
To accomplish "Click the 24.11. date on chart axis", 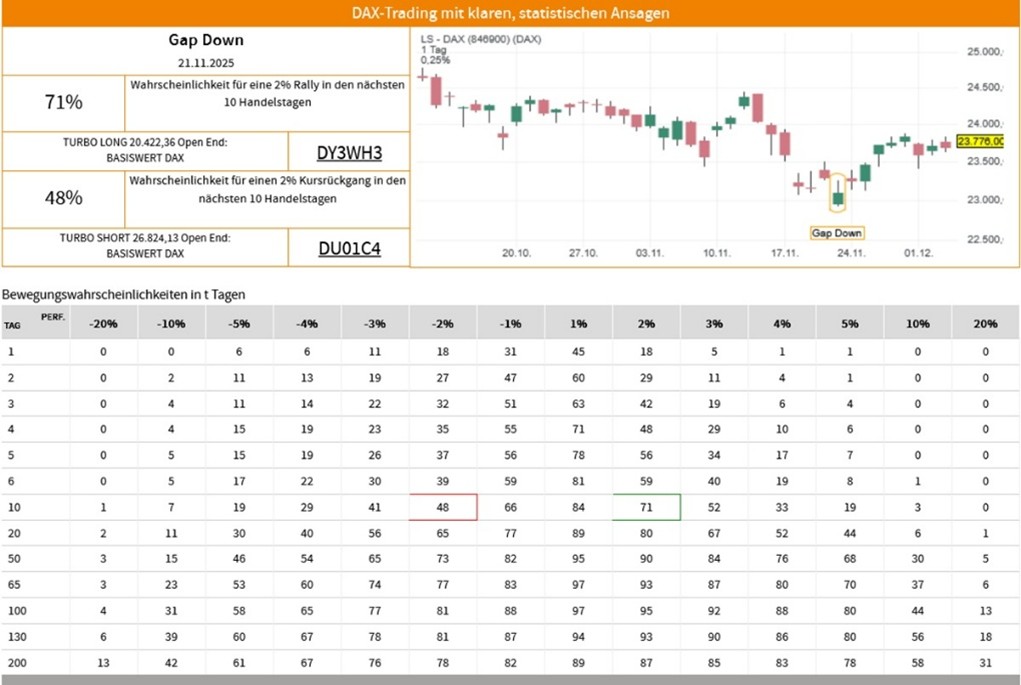I will click(851, 254).
